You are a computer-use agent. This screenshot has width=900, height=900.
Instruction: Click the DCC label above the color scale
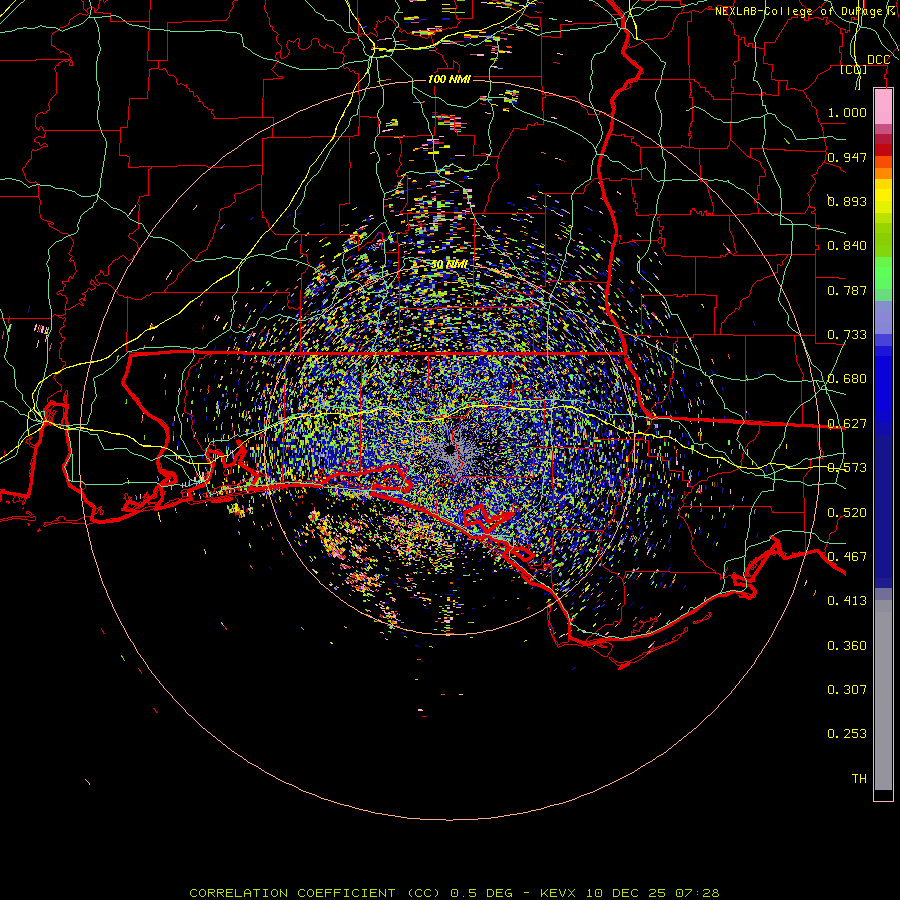click(x=878, y=60)
